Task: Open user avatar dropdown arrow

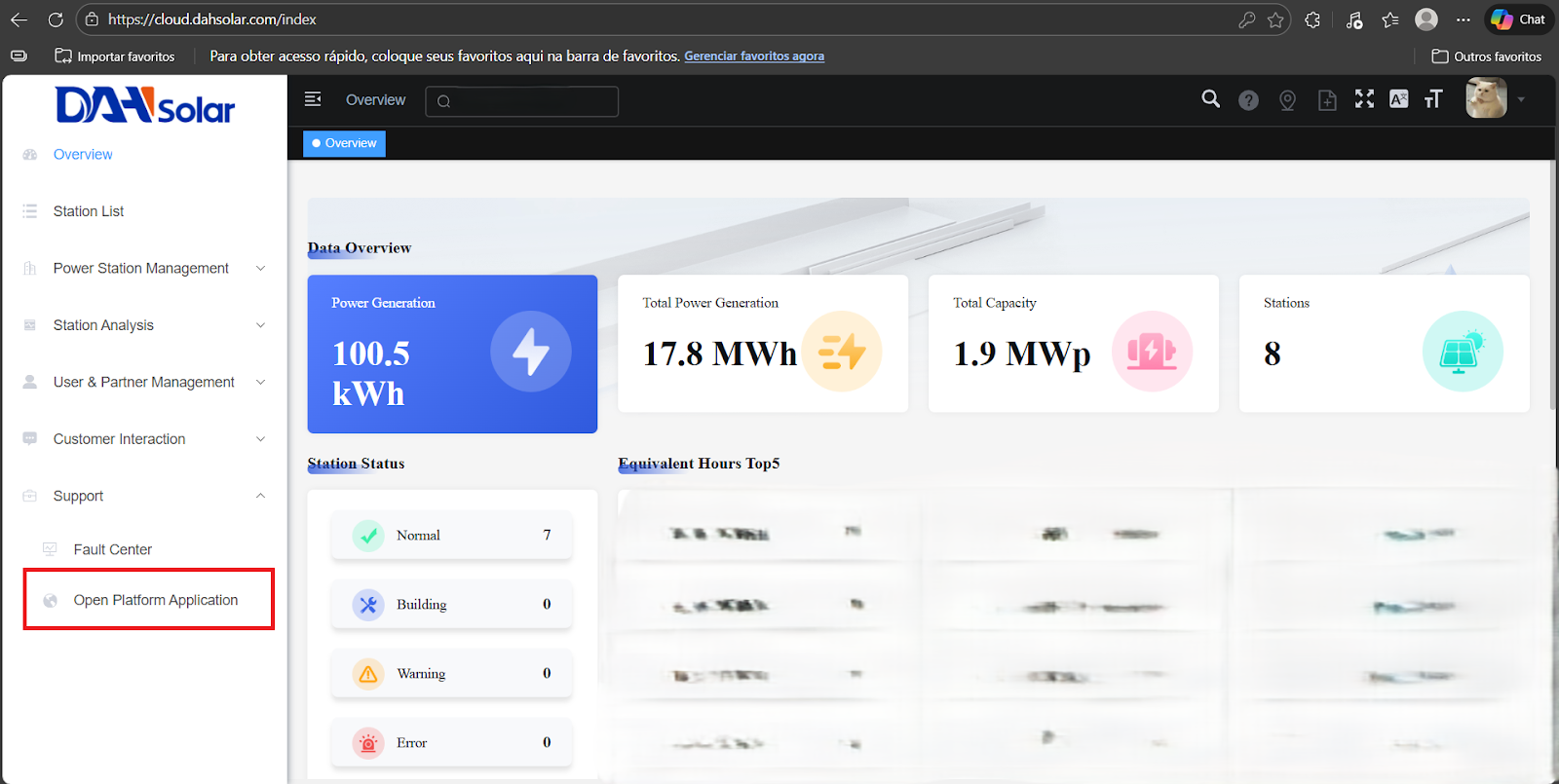Action: click(1521, 99)
